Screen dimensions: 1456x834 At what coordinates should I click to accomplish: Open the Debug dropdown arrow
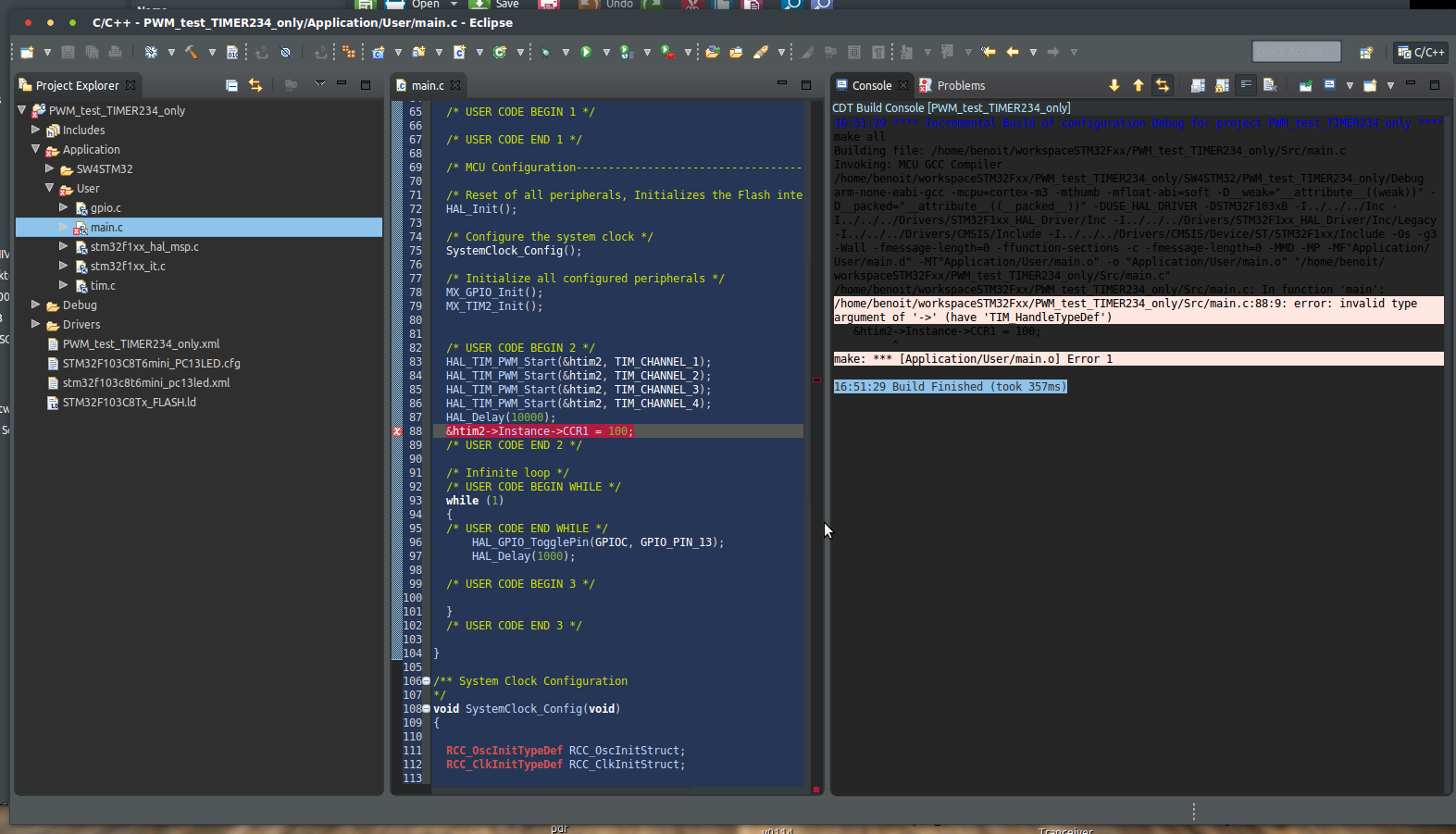pos(566,52)
